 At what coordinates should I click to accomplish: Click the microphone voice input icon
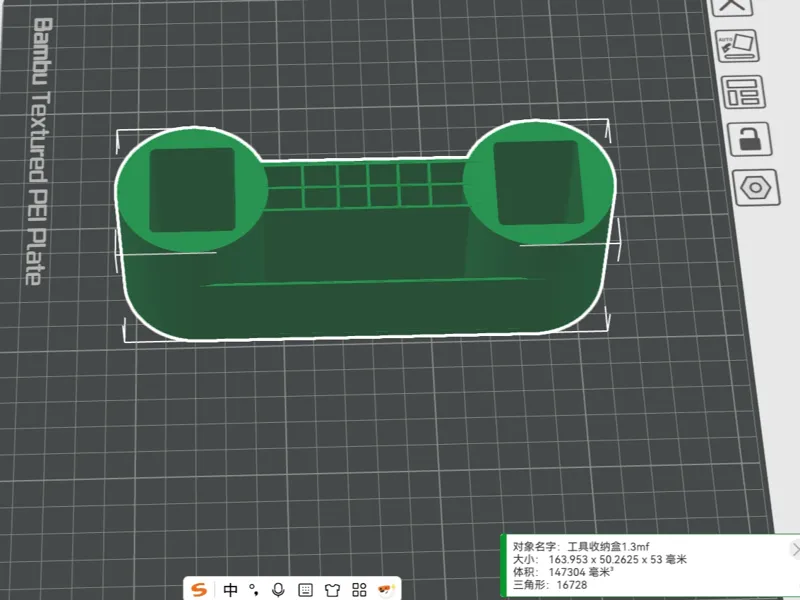point(278,590)
